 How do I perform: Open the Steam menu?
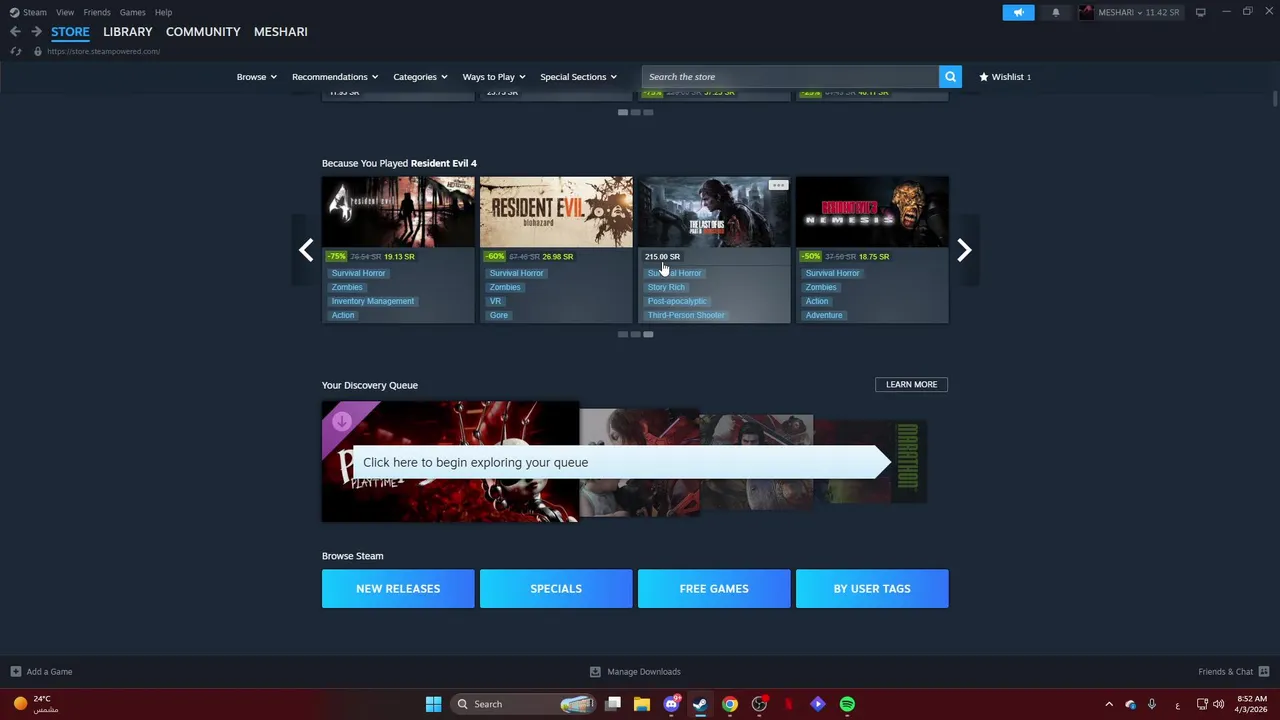pyautogui.click(x=35, y=12)
